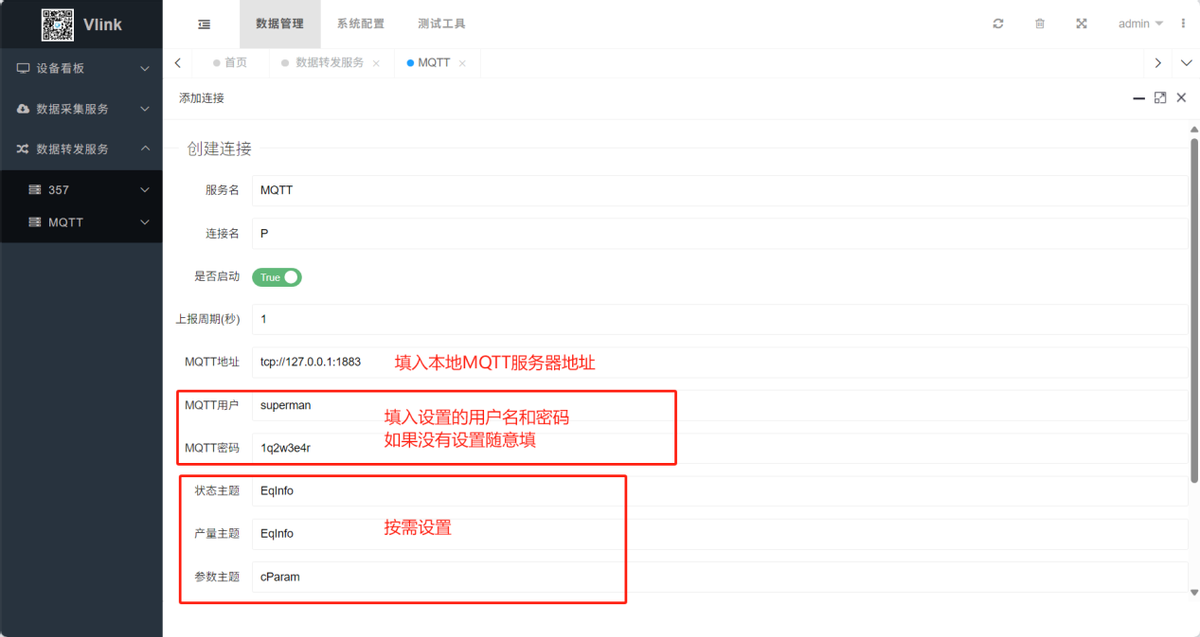Click the MQTT用户 input field
Image resolution: width=1200 pixels, height=637 pixels.
tap(720, 405)
